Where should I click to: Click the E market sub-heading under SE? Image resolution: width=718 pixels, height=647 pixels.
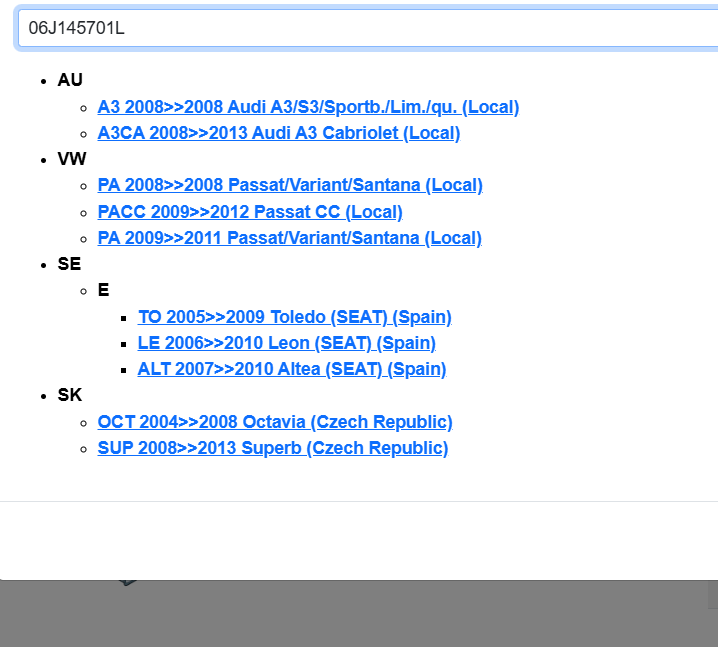103,290
